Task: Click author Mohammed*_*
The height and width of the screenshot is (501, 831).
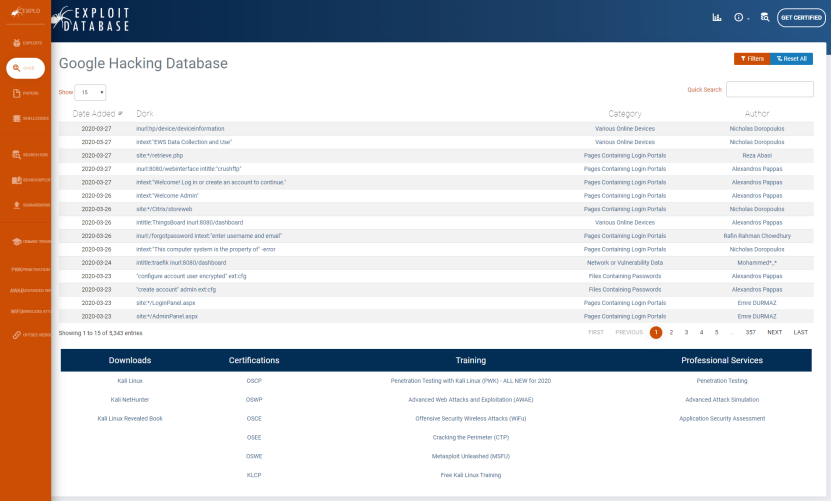Action: (757, 263)
